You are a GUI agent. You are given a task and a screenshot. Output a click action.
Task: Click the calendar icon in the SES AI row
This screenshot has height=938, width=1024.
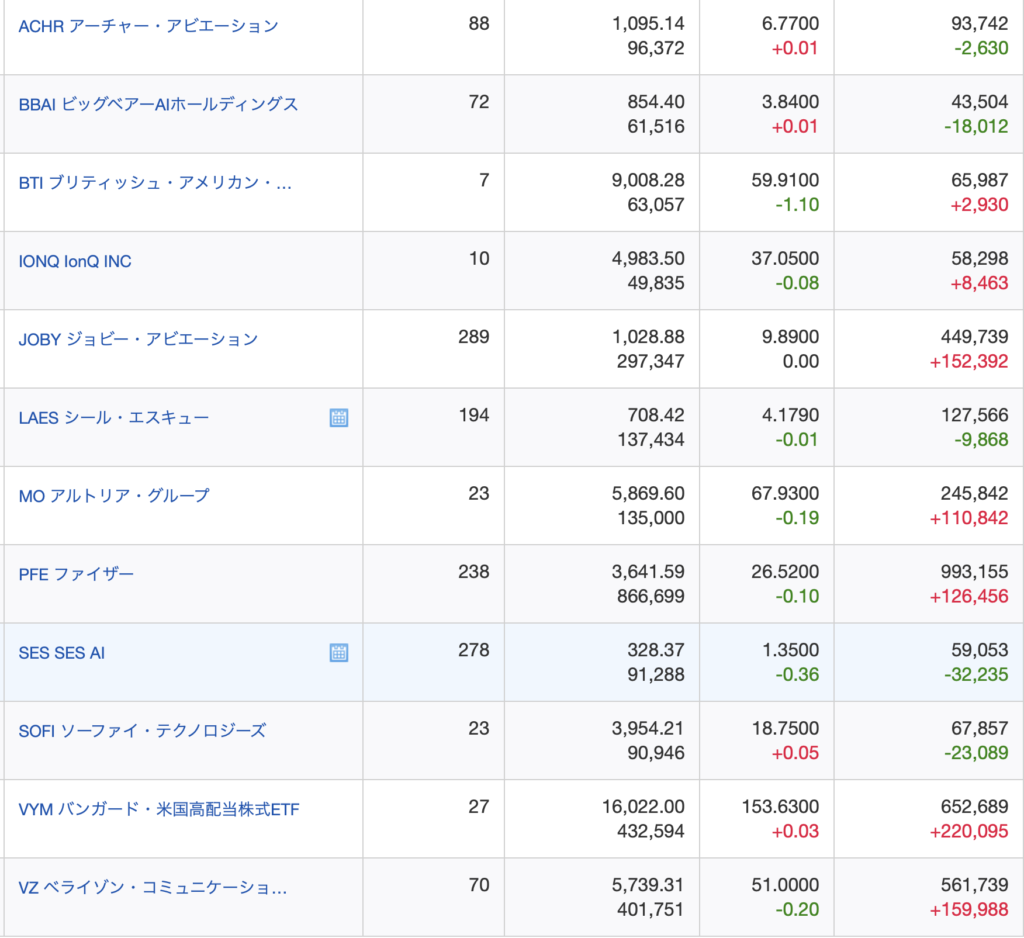point(339,653)
